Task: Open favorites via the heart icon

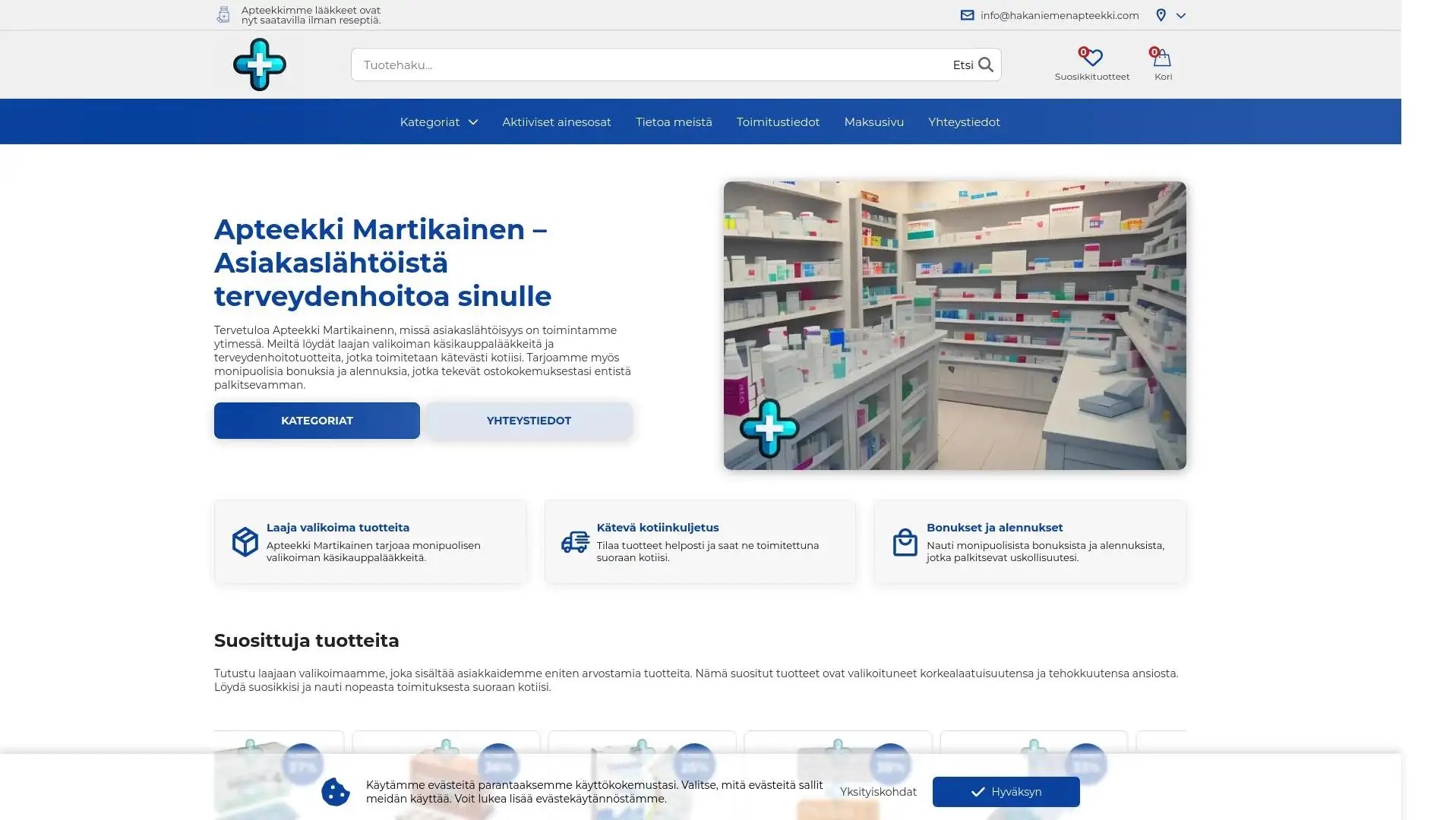Action: click(1091, 57)
